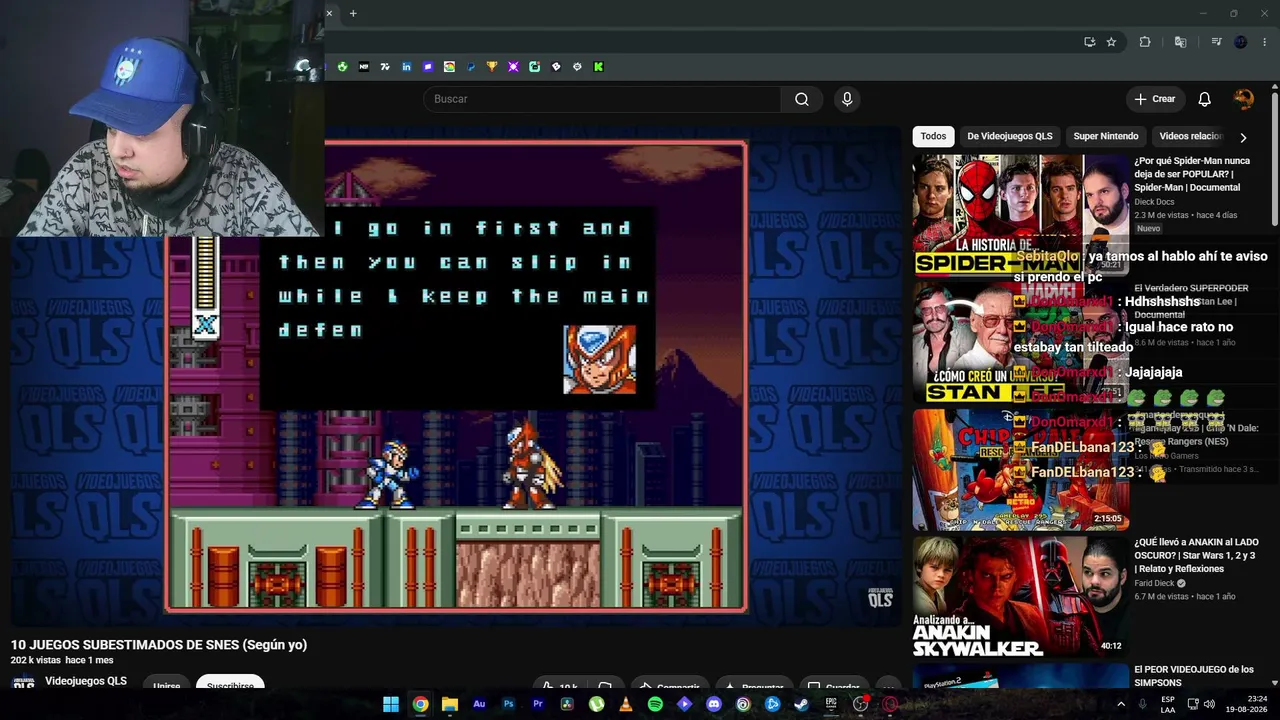1280x720 pixels.
Task: Search YouTube with the magnifier button
Action: tap(802, 99)
